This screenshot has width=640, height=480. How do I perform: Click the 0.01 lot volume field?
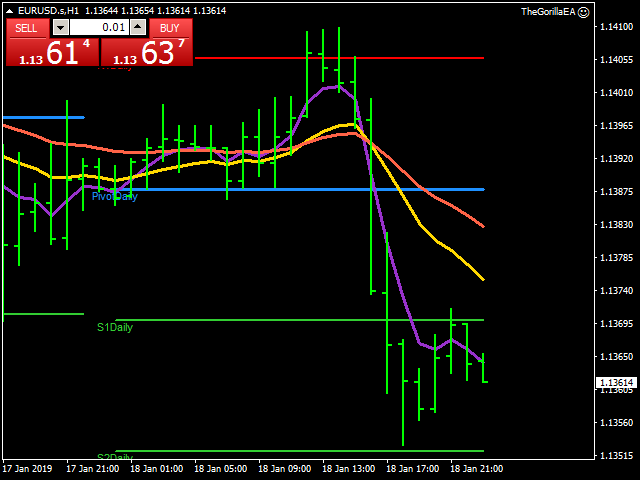pos(99,28)
